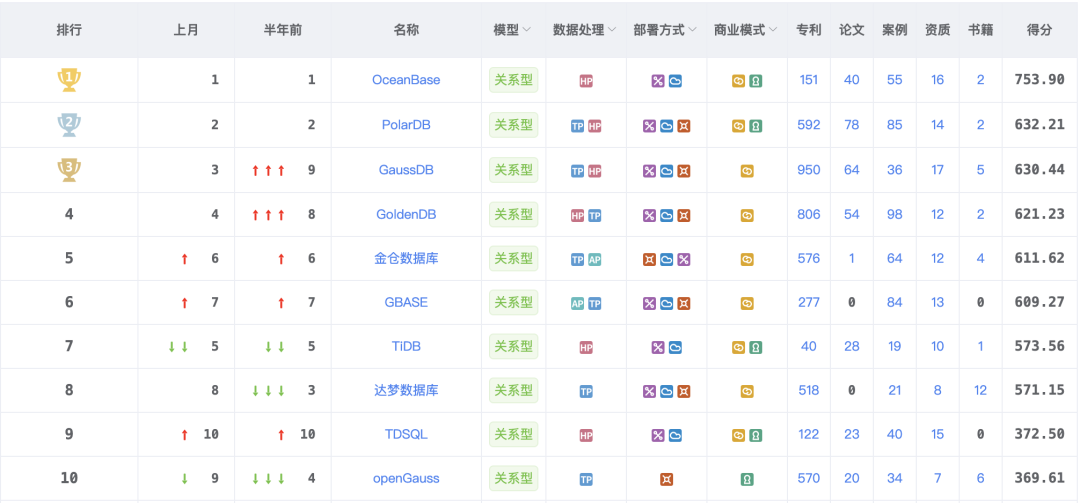Click the bronze third-place trophy icon
This screenshot has height=503, width=1080.
[69, 170]
